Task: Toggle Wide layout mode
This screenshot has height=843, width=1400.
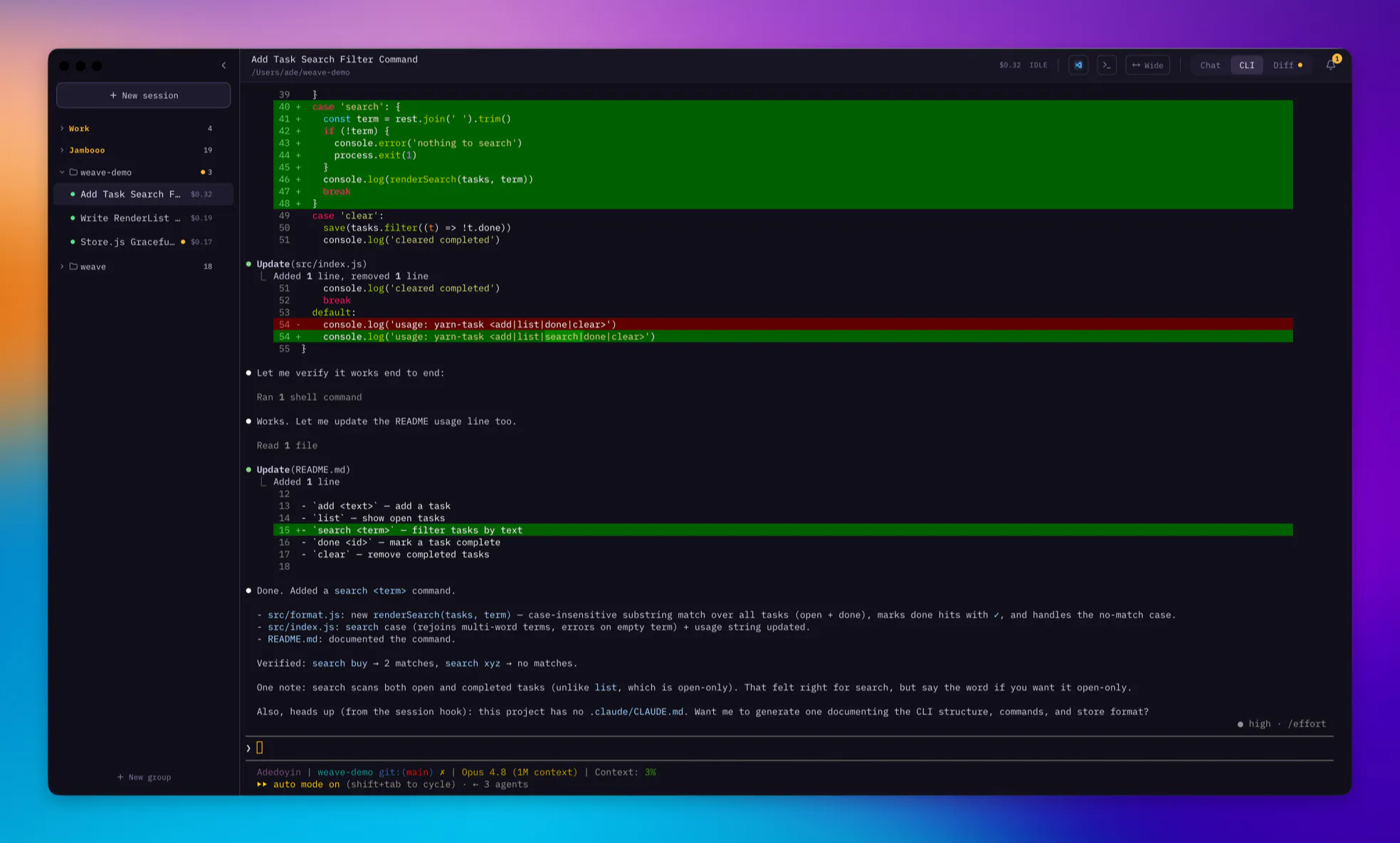Action: coord(1147,65)
